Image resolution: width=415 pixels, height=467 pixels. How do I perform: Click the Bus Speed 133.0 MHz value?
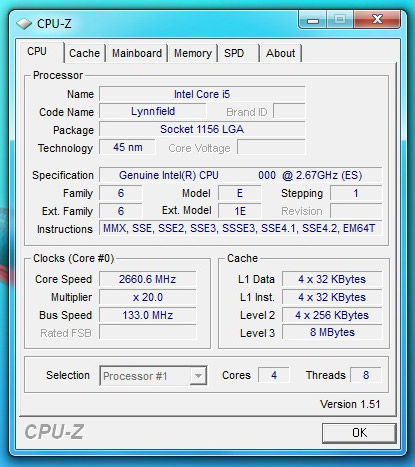pyautogui.click(x=148, y=315)
